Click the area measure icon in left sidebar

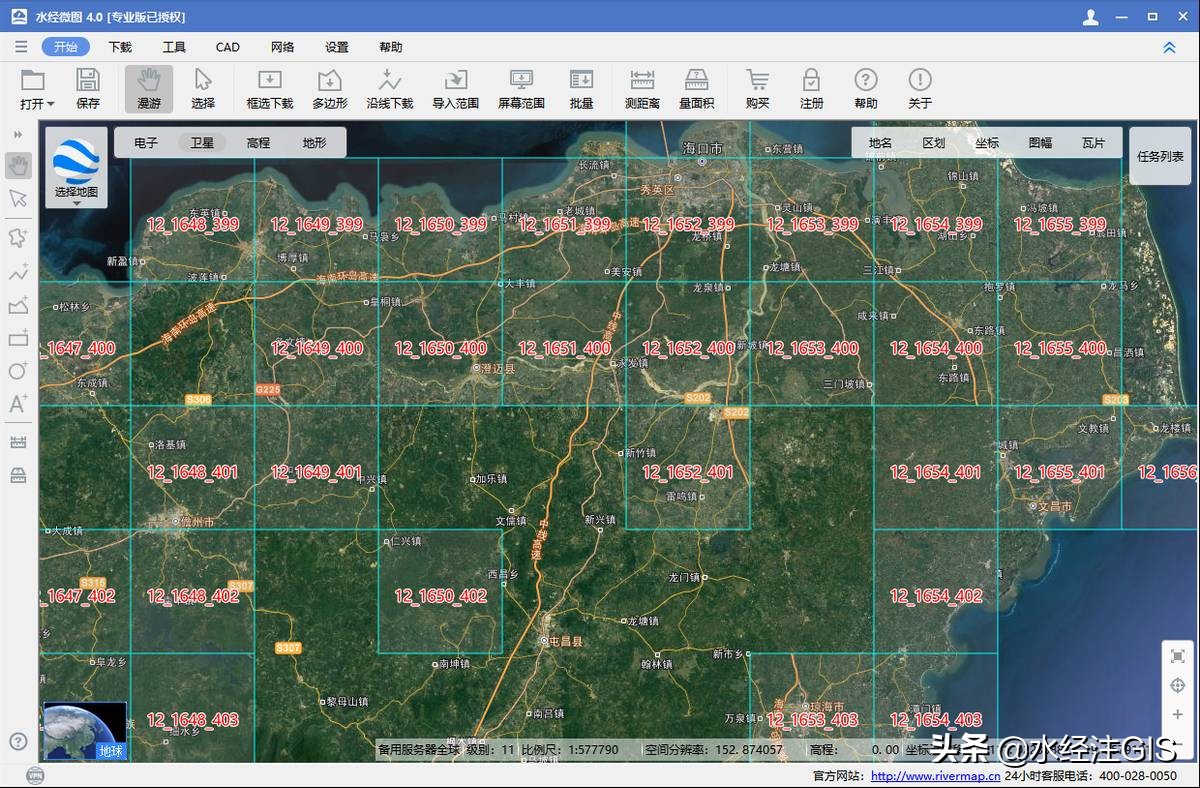[18, 475]
